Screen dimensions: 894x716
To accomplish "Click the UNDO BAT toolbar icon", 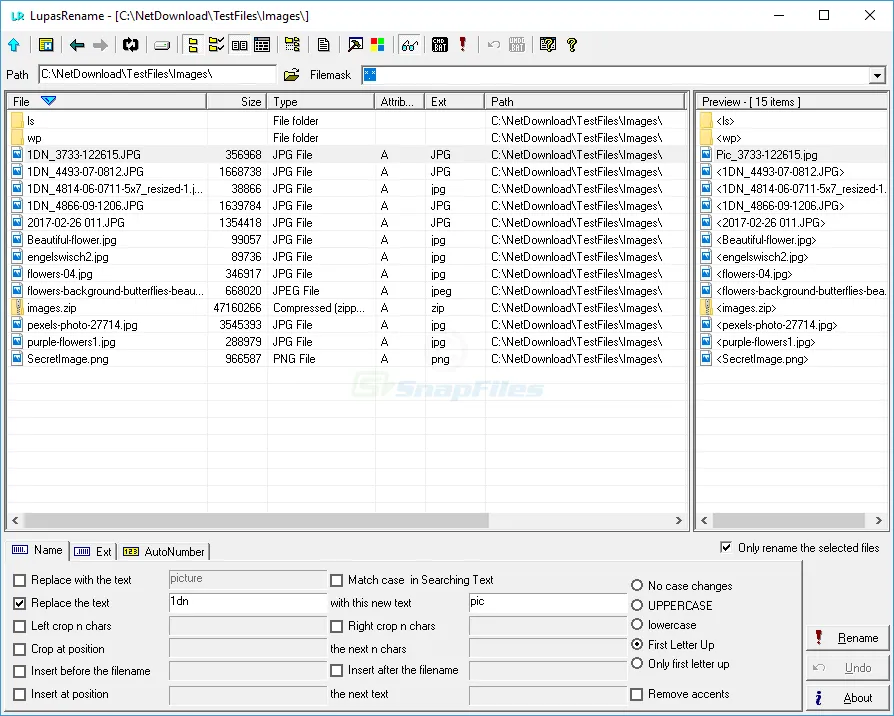I will pos(517,45).
